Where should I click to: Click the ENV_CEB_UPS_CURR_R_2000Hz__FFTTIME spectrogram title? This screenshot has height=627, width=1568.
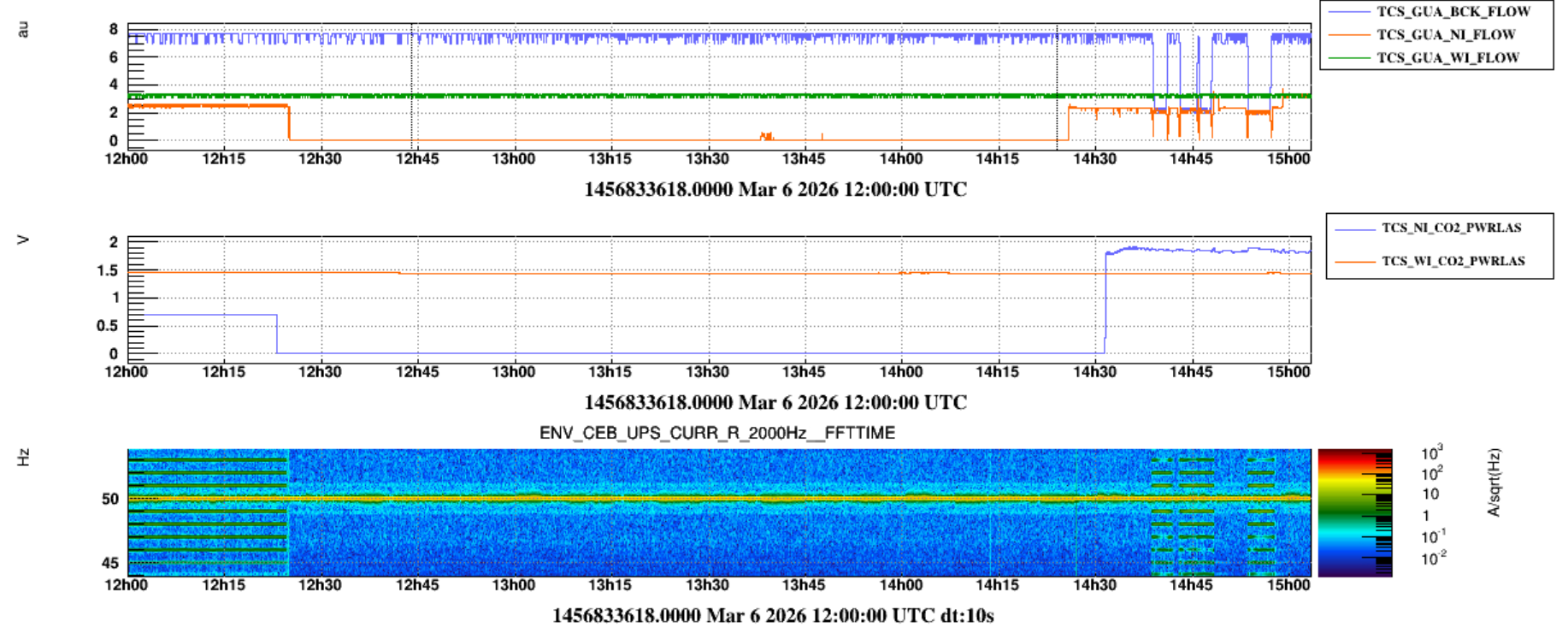(716, 434)
